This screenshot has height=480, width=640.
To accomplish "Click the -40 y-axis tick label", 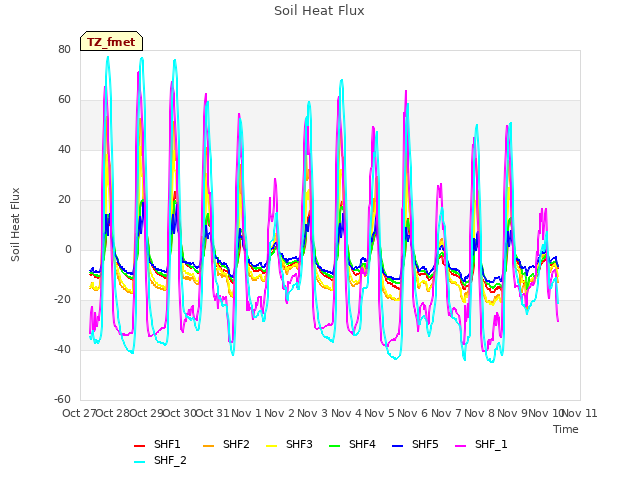I will coord(63,350).
